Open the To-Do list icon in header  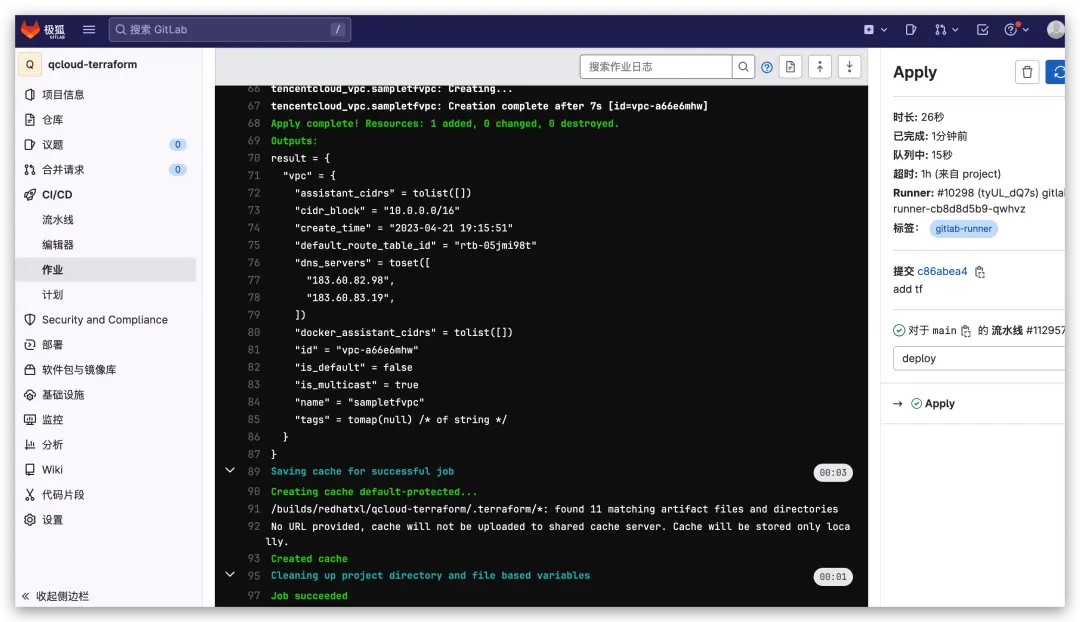983,30
